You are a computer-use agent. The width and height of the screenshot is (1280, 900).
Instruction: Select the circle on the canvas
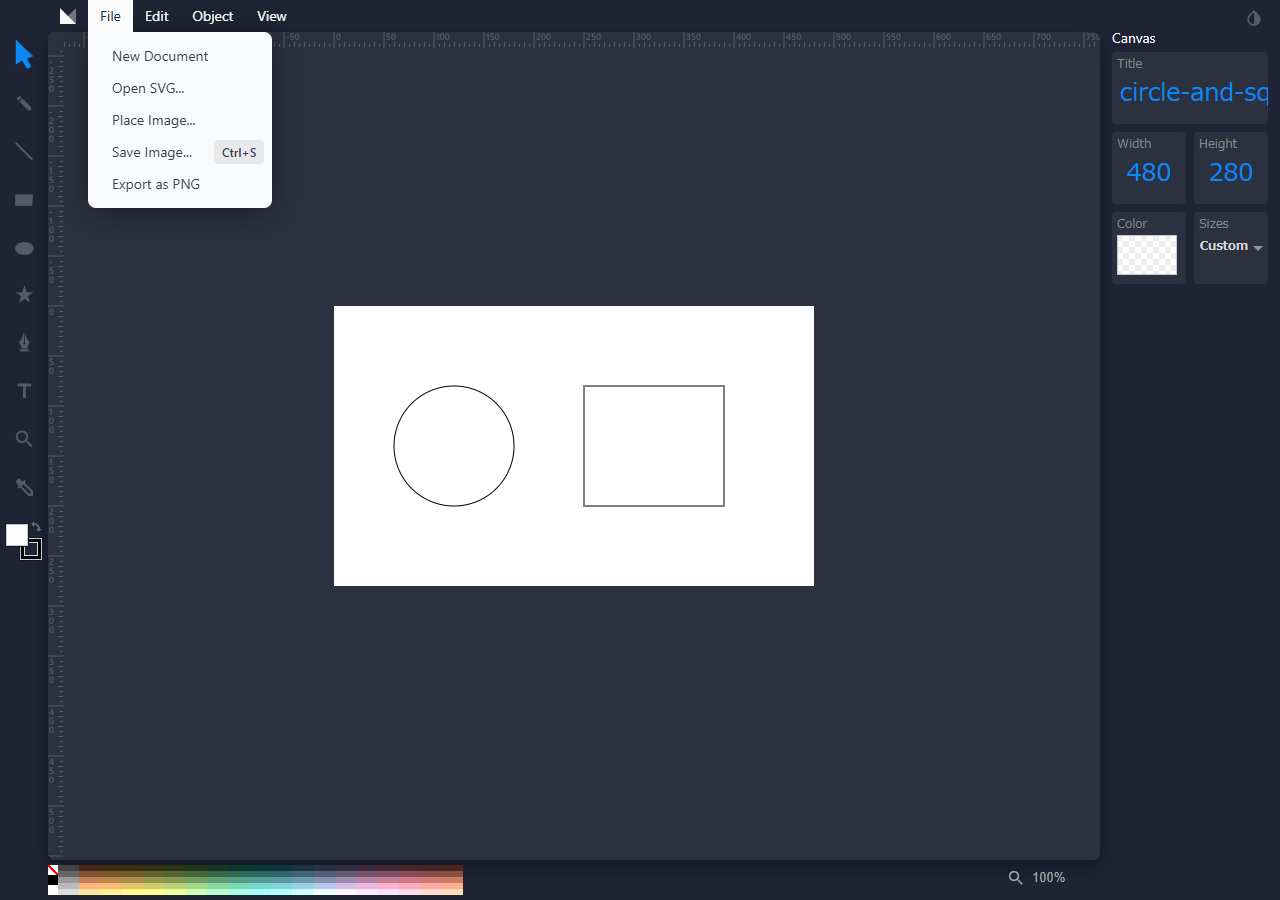click(454, 446)
